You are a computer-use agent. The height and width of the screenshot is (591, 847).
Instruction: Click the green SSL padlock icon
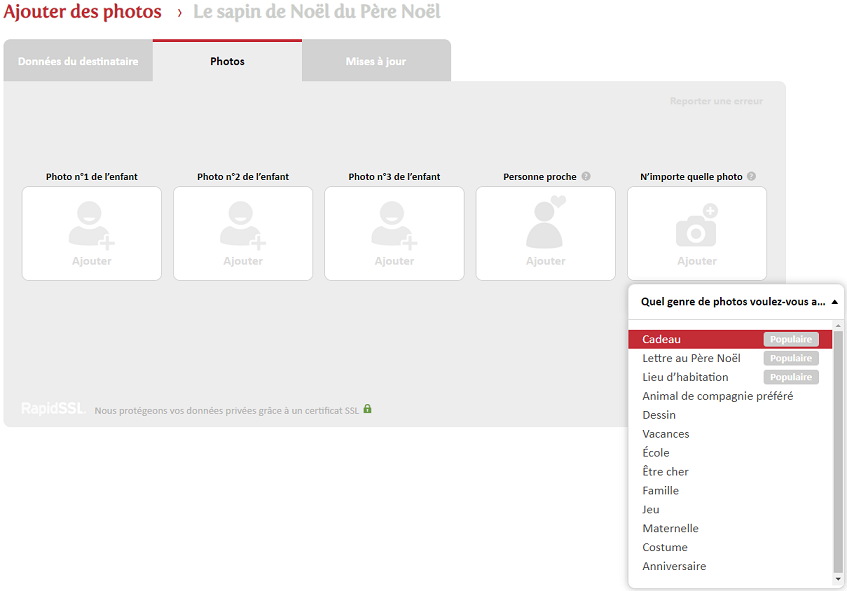(x=367, y=408)
